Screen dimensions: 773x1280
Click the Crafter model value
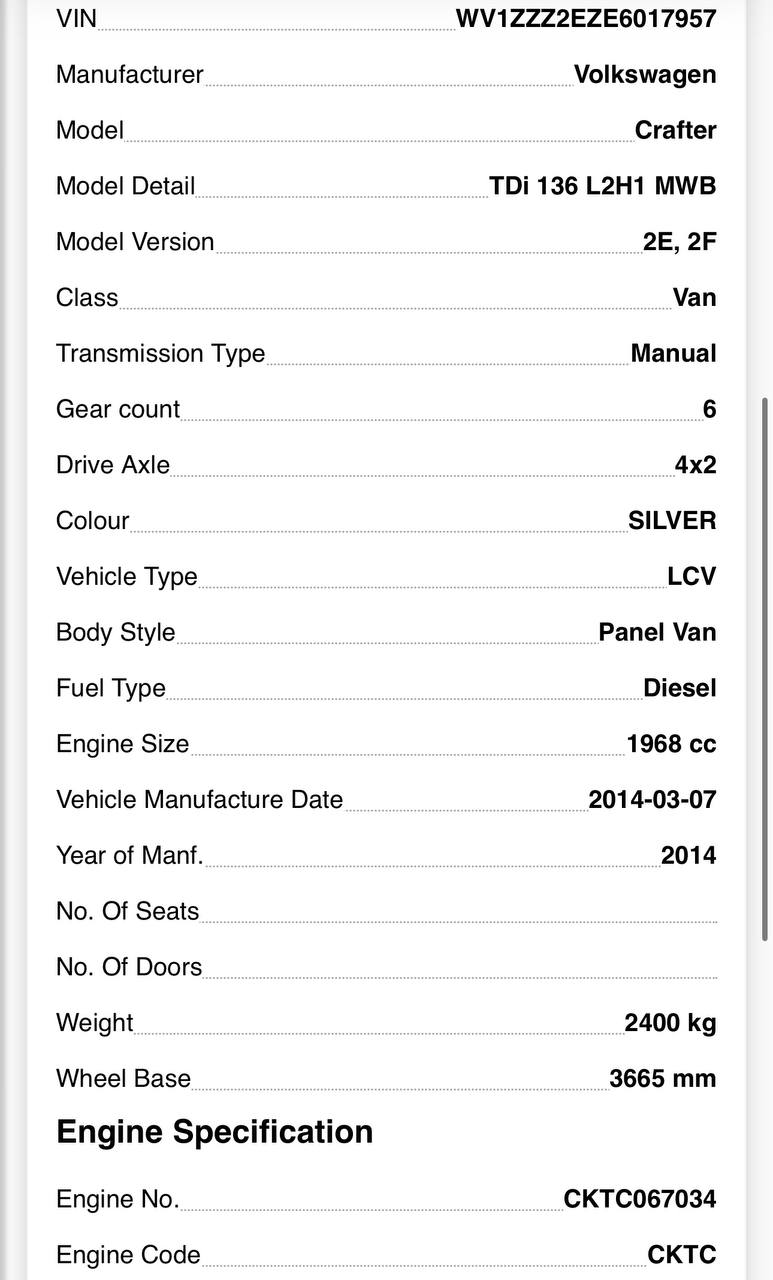pyautogui.click(x=675, y=130)
